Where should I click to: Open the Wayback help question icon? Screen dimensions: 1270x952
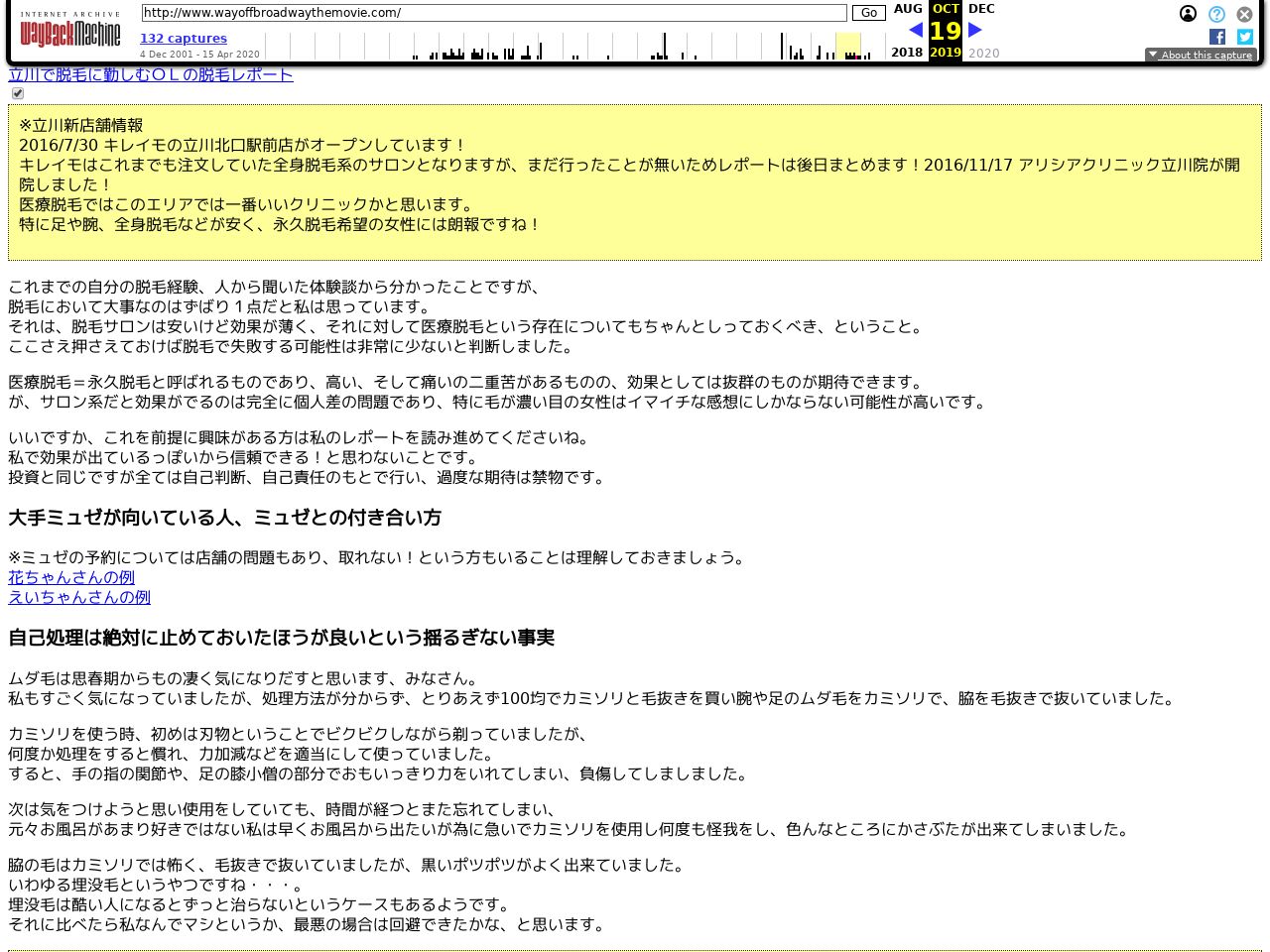coord(1216,14)
